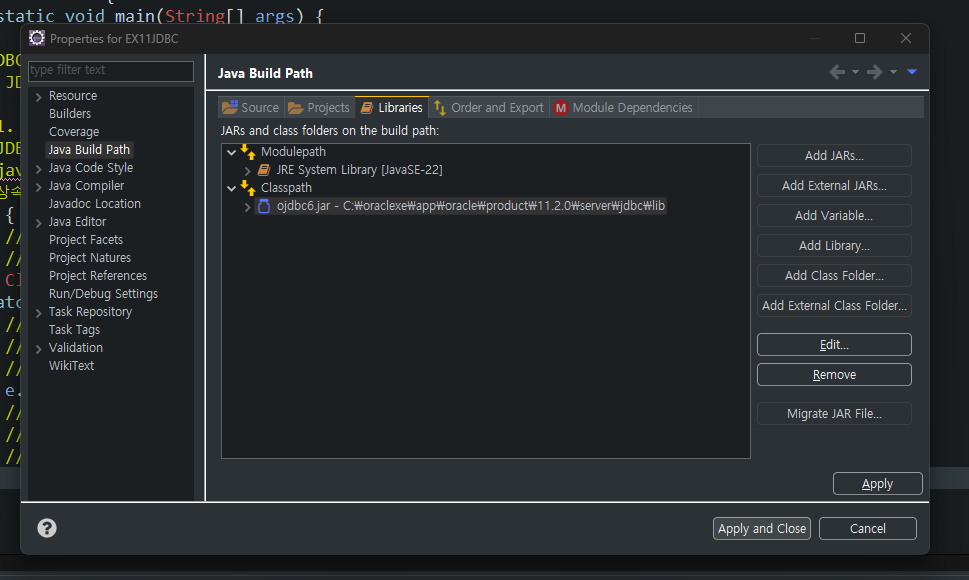Select the ojdbc6.jar classpath entry text
Viewport: 969px width, 580px height.
coord(470,206)
